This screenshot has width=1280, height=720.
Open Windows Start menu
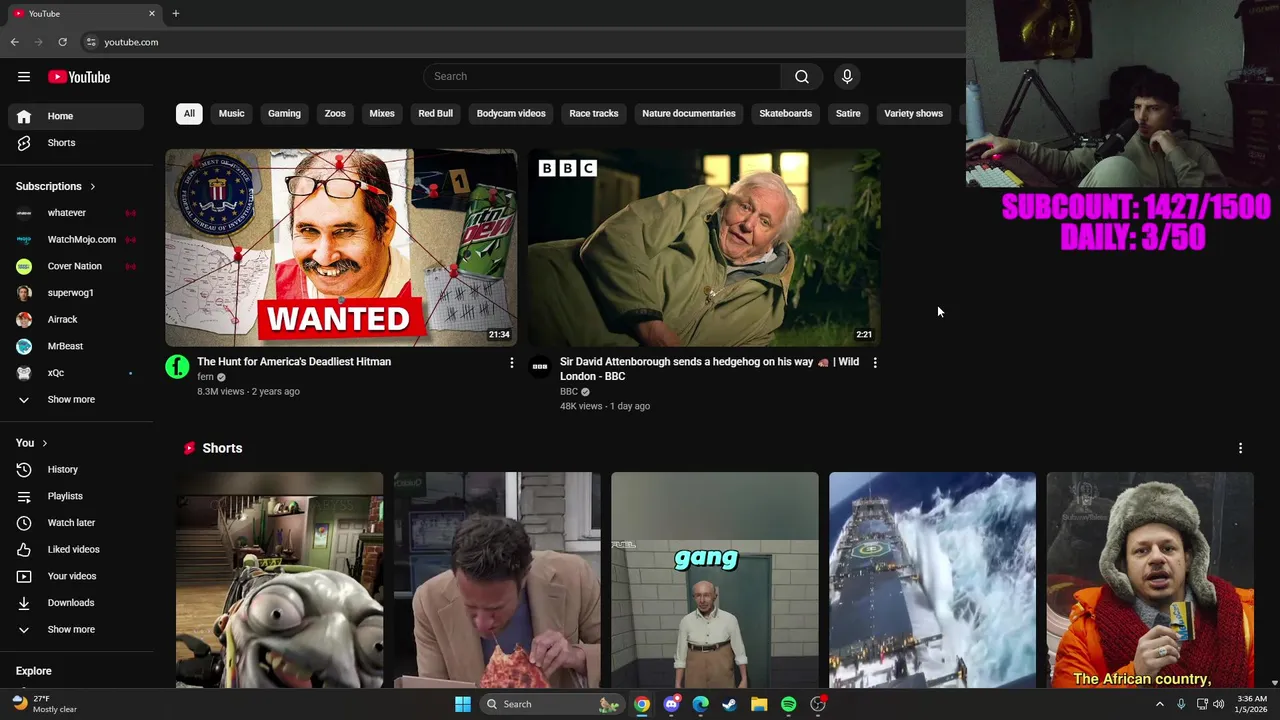tap(463, 704)
